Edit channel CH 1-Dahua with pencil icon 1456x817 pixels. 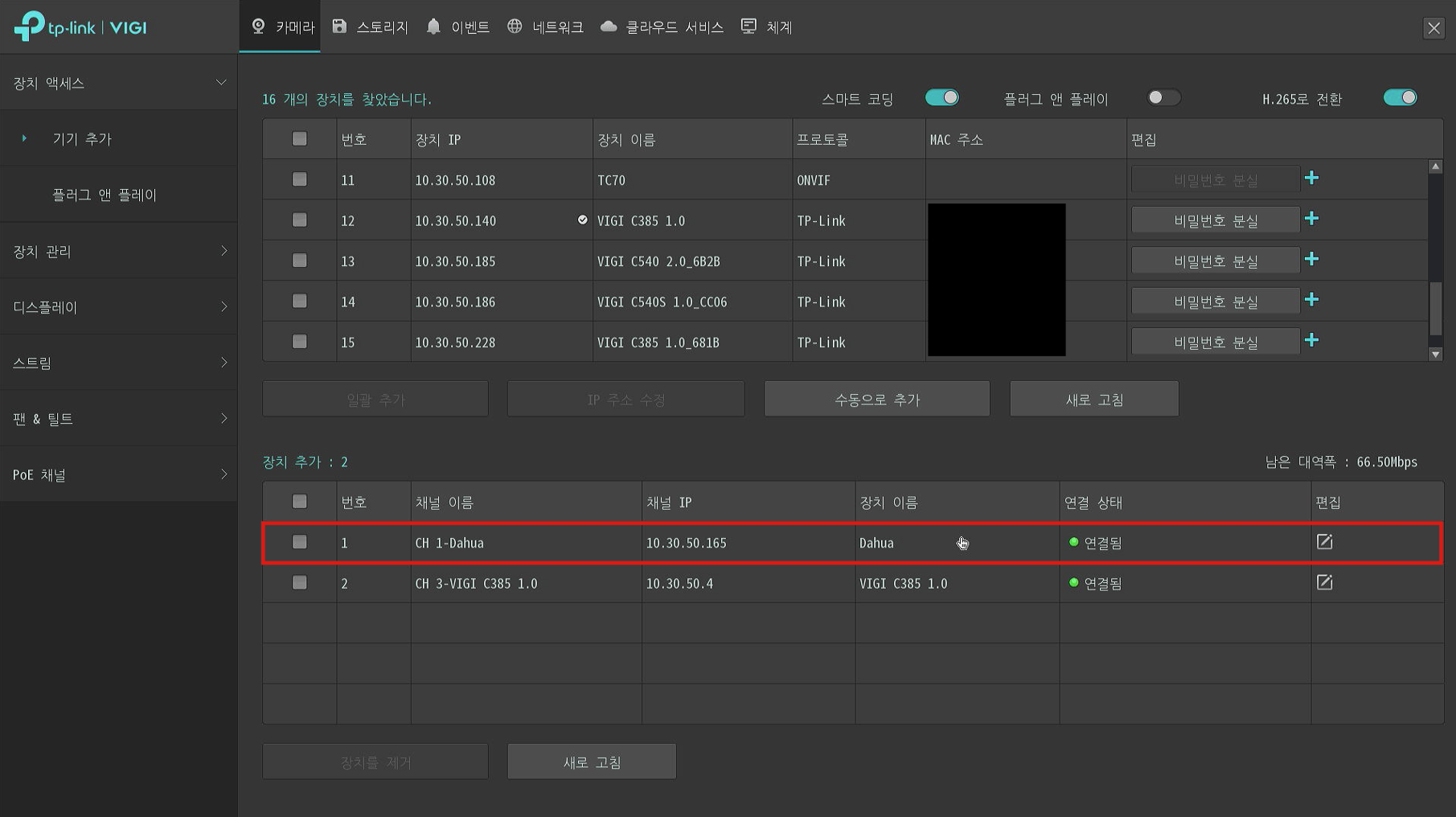coord(1324,542)
